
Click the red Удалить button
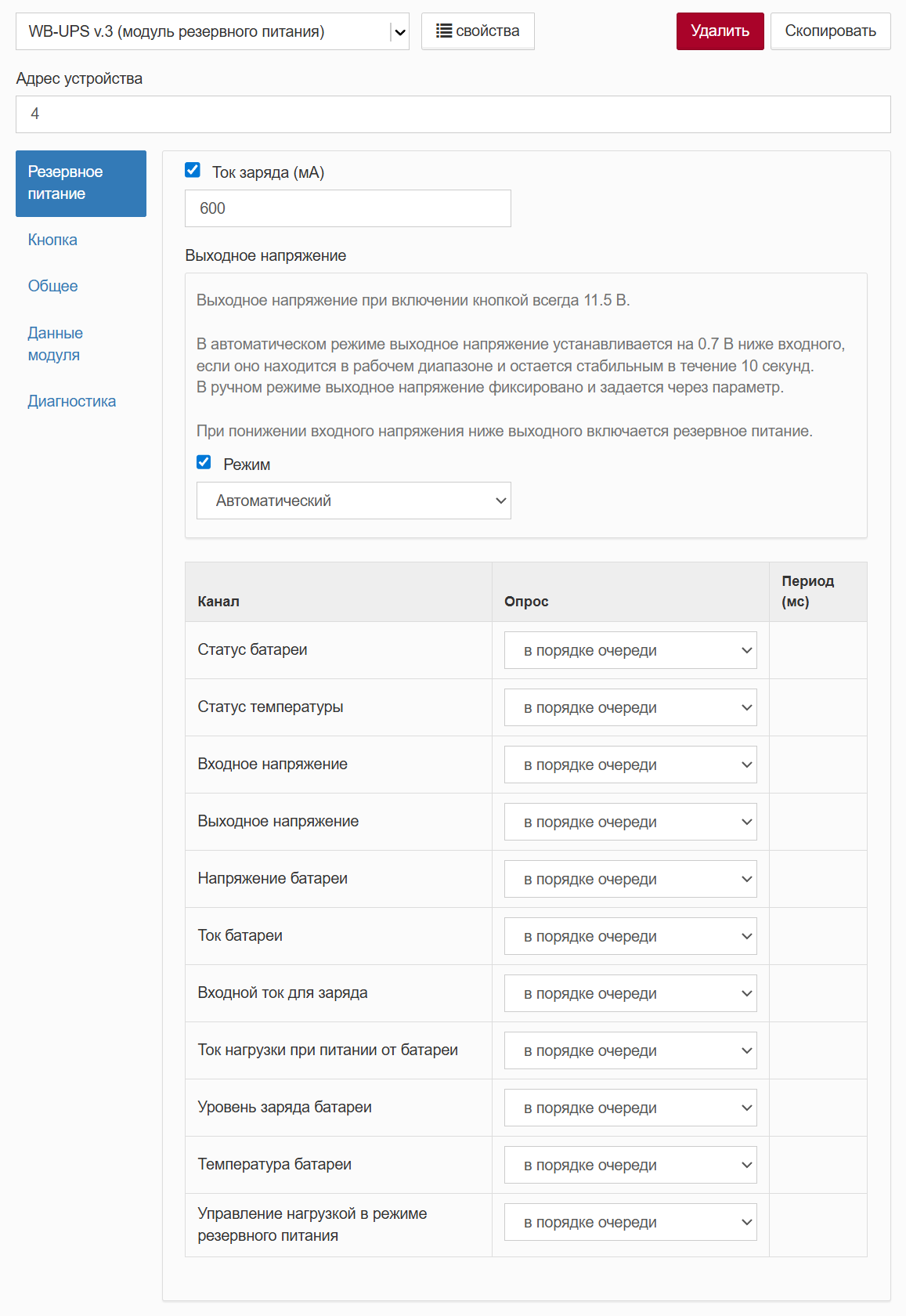pos(720,31)
